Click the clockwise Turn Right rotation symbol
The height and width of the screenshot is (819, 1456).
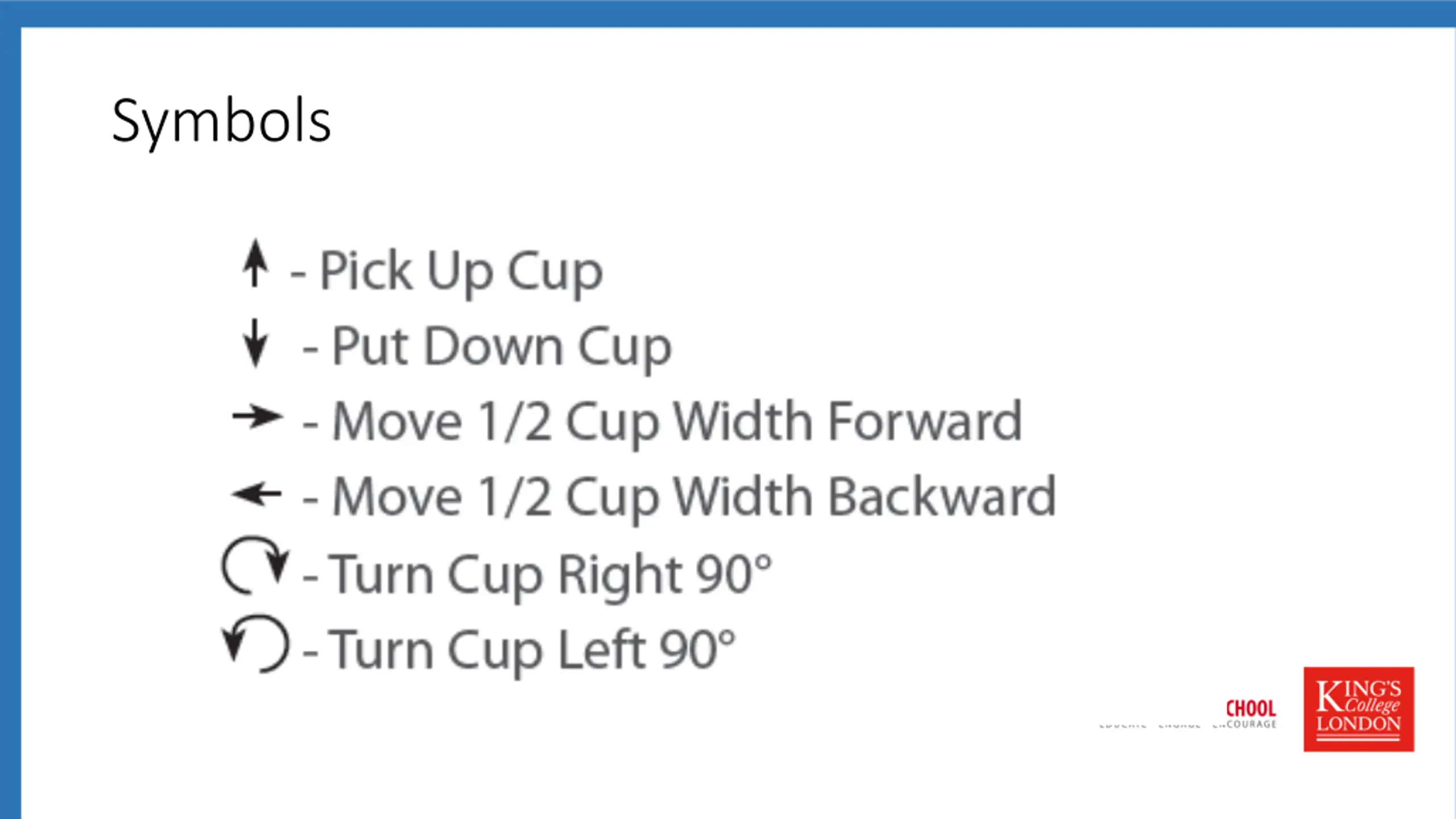tap(255, 565)
